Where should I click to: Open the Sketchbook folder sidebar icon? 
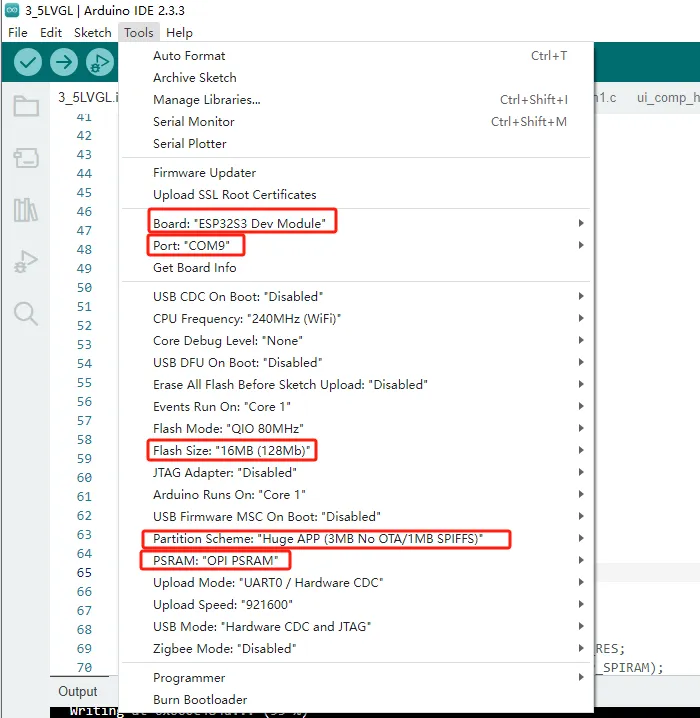click(26, 106)
